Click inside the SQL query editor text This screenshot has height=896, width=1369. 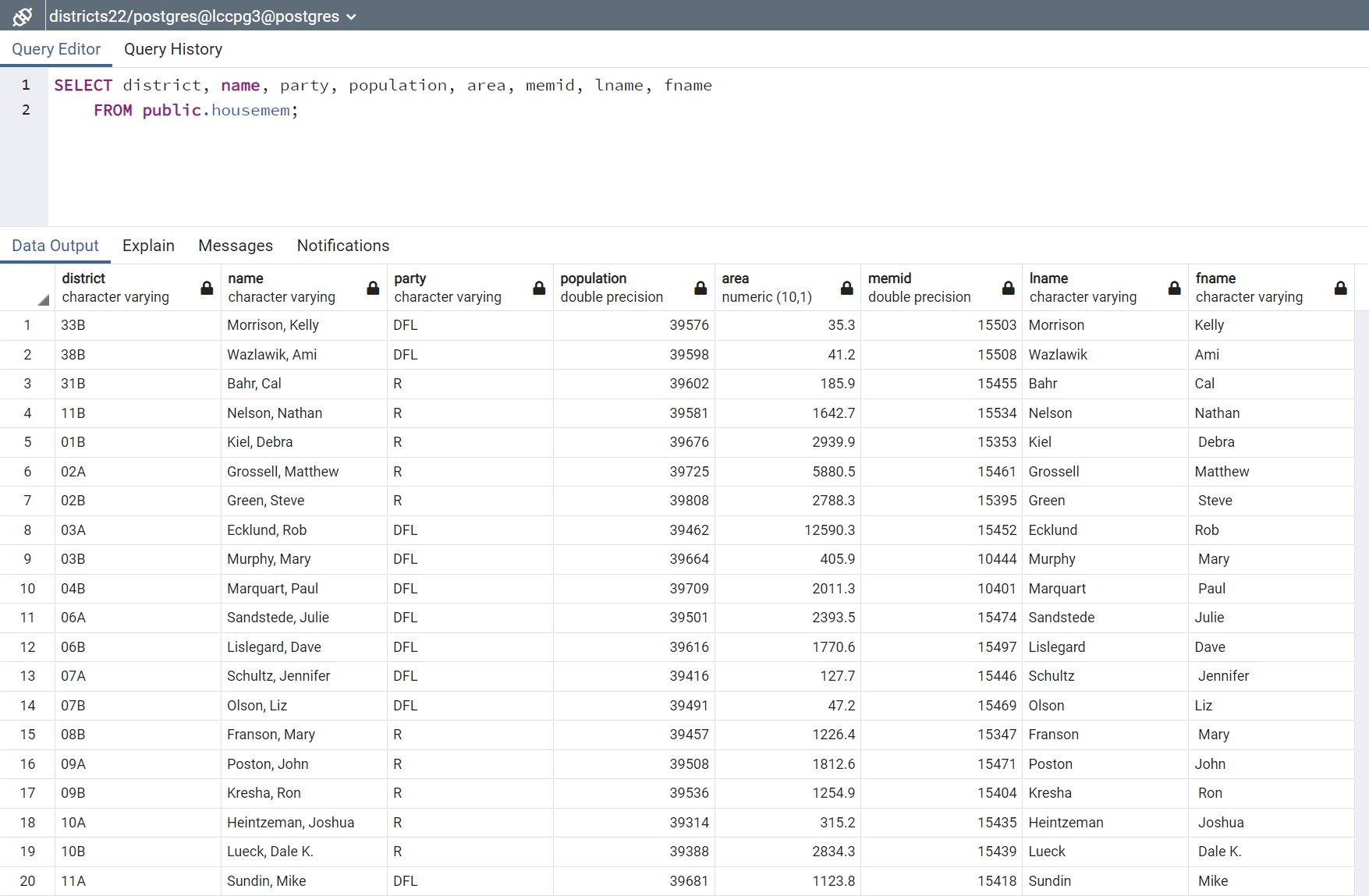[x=468, y=156]
